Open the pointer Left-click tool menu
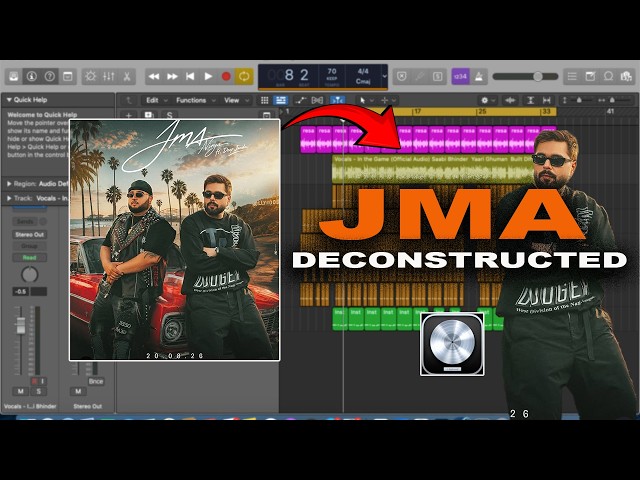Screen dimensions: 640x480 pos(366,100)
